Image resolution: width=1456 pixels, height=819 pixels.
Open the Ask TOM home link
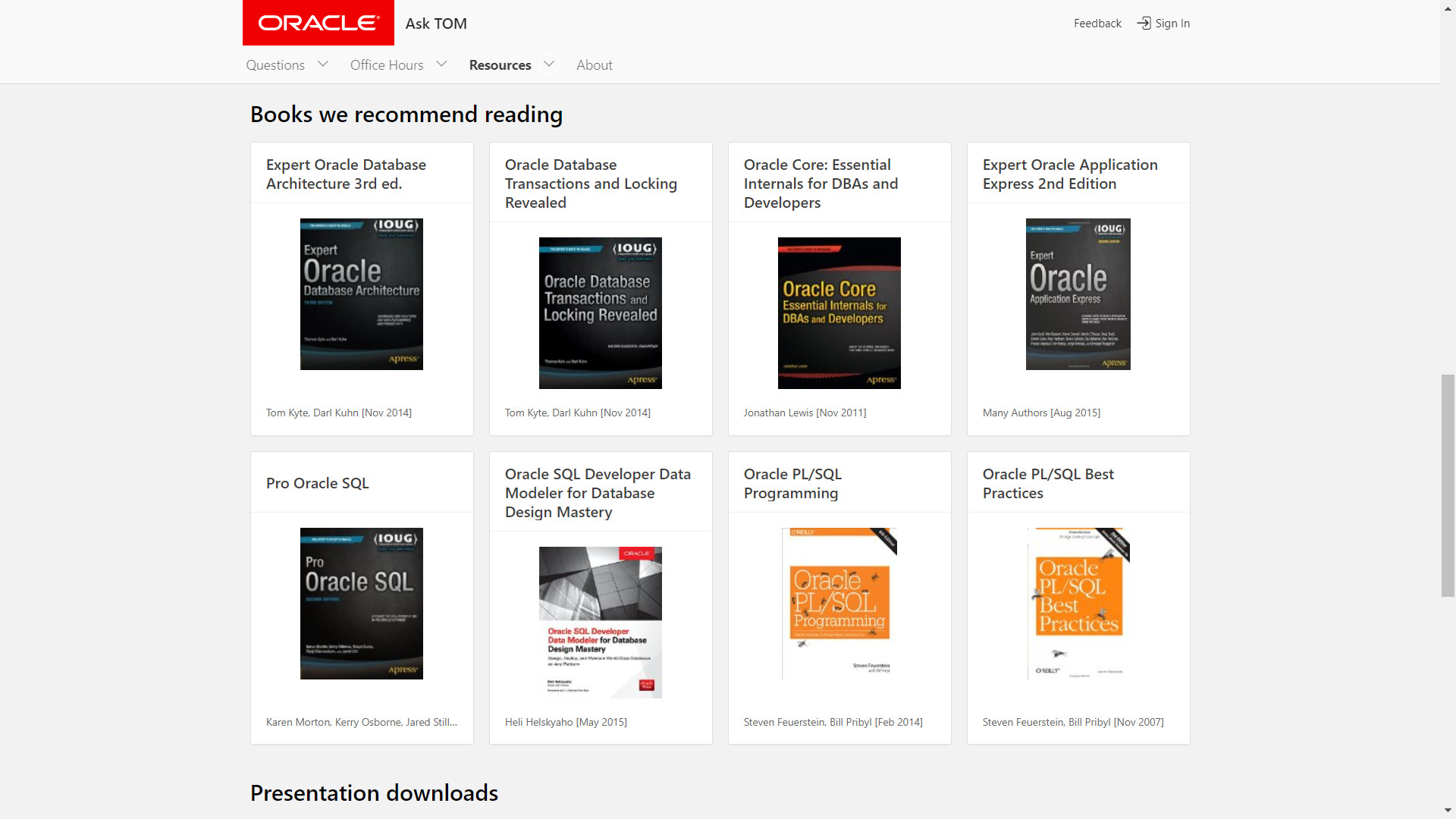[436, 24]
